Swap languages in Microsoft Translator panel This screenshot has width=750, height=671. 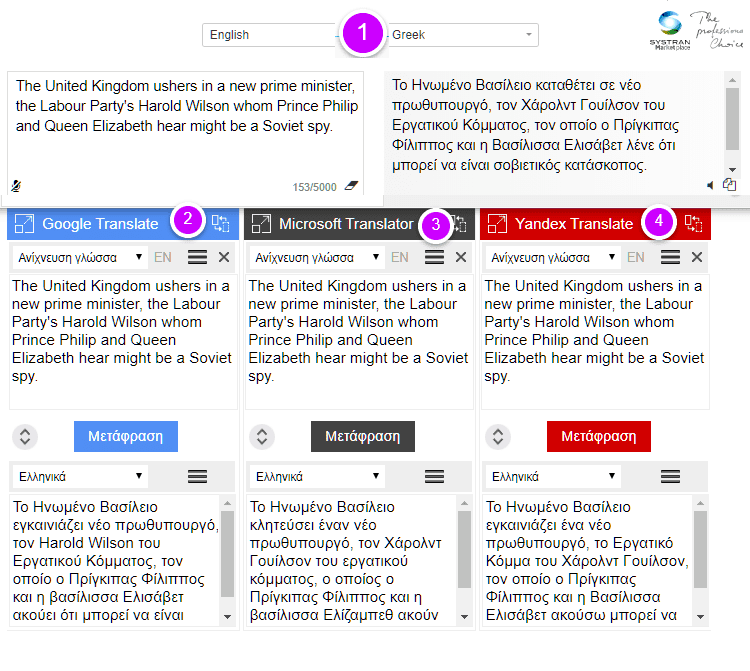[262, 437]
